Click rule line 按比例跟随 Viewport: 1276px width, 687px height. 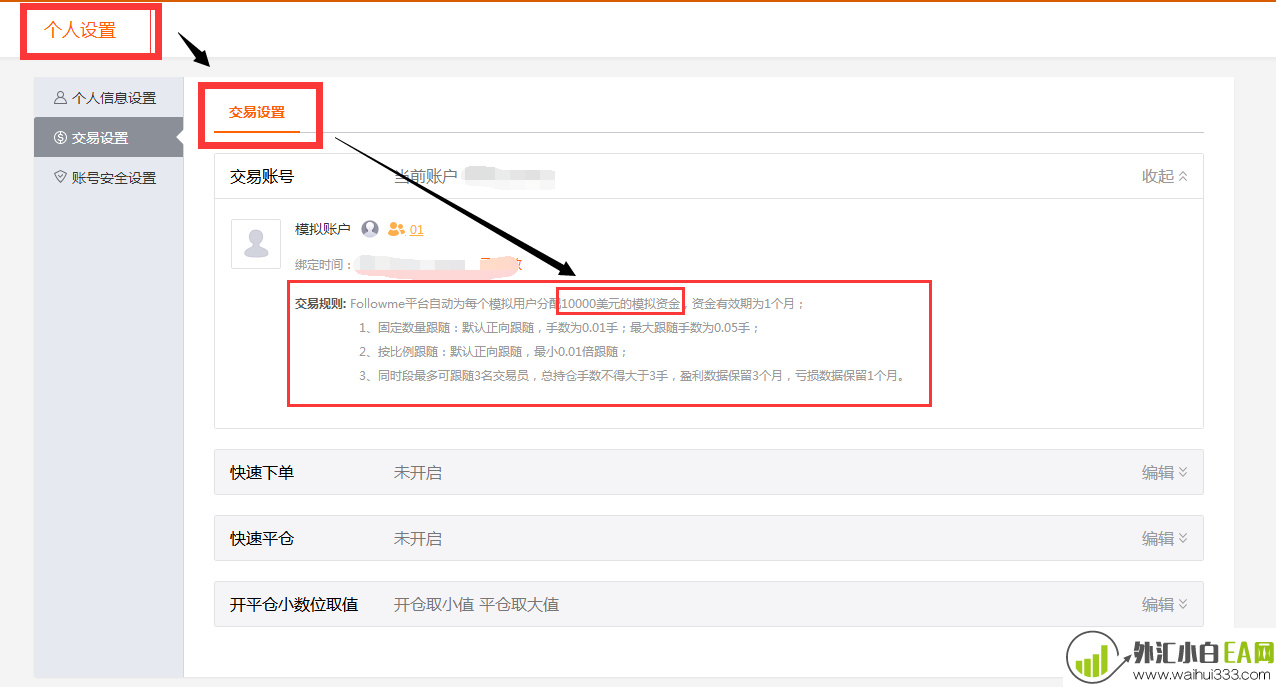coord(493,351)
